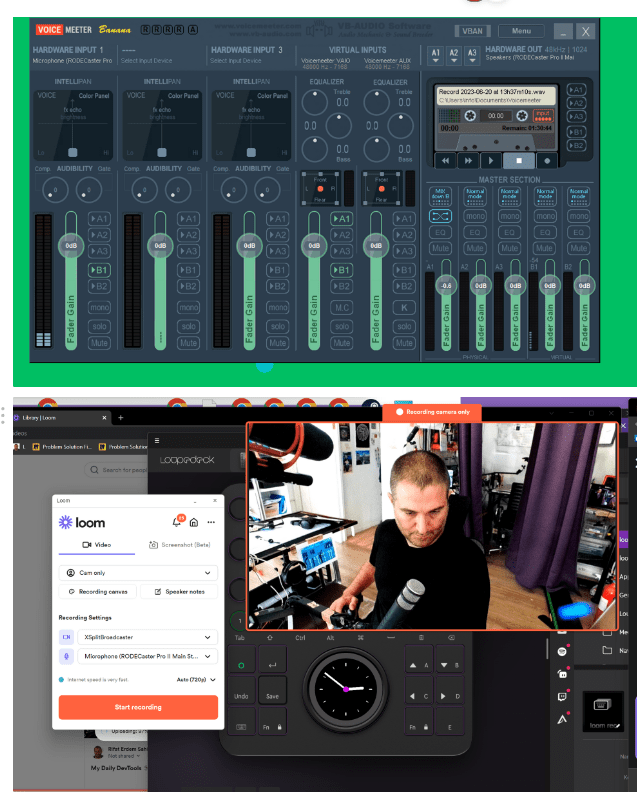
Task: Start recording with the cassette record button
Action: [x=547, y=161]
